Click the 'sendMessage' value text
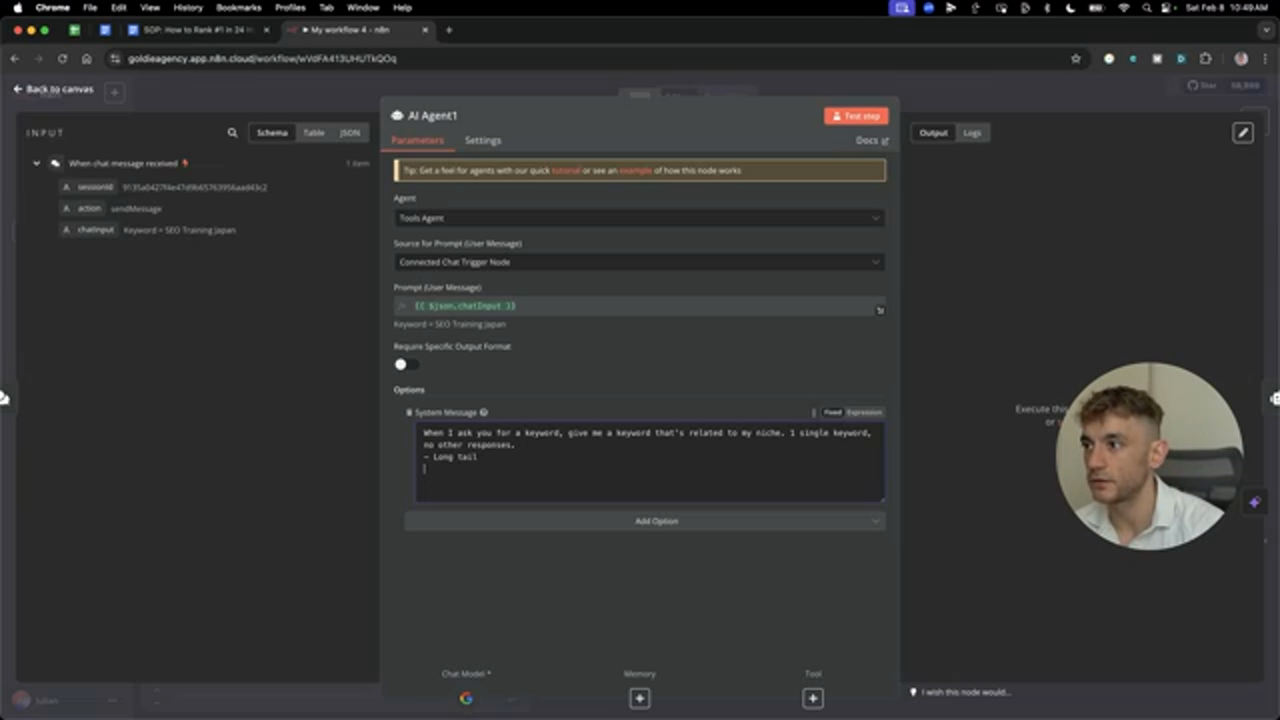1280x720 pixels. [x=136, y=209]
